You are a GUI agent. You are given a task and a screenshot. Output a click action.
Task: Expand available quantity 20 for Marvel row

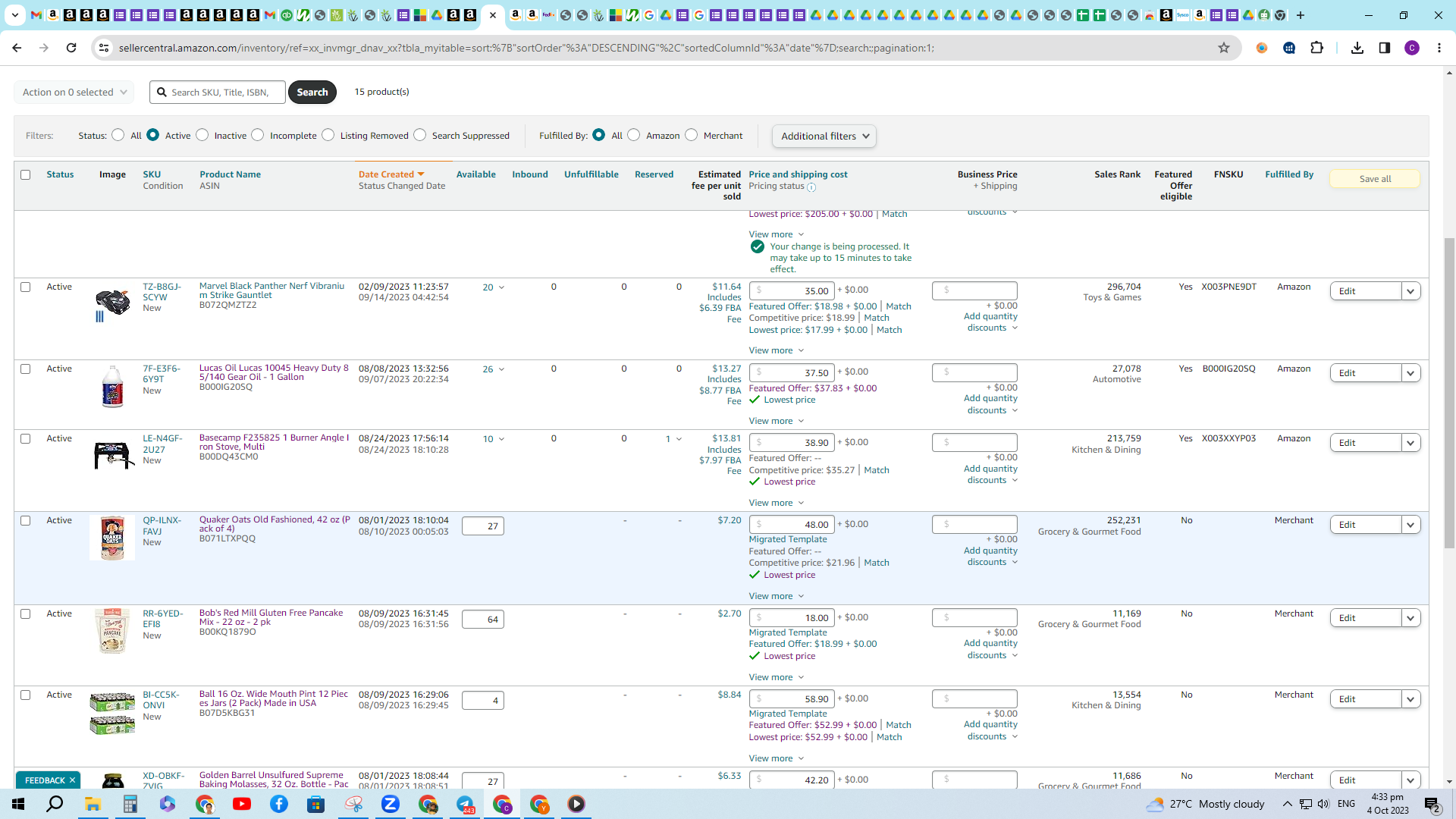[493, 287]
